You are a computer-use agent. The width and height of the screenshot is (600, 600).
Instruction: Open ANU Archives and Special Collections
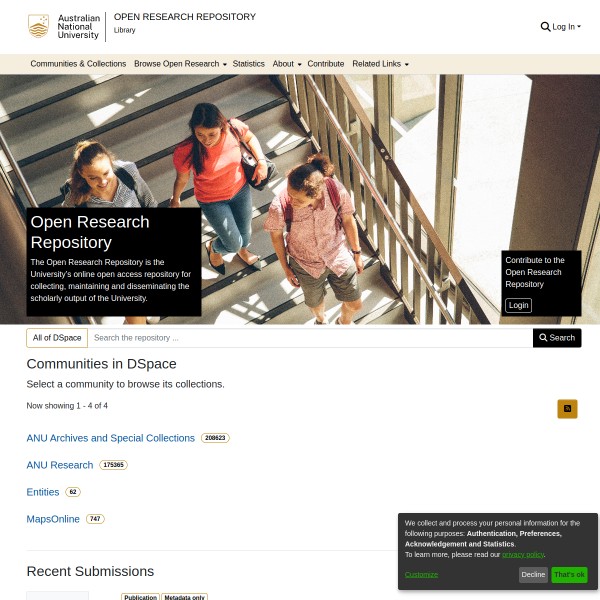[x=110, y=438]
